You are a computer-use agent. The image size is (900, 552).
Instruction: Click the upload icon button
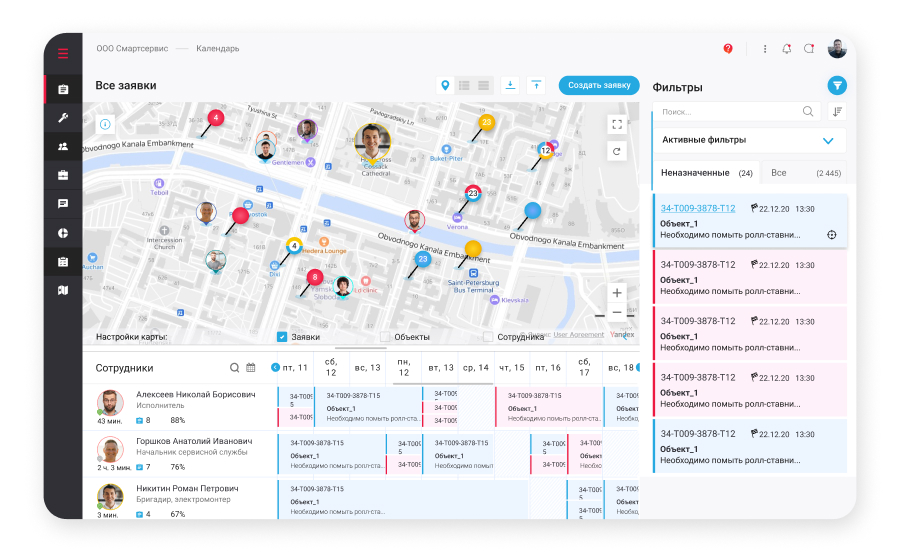pyautogui.click(x=536, y=85)
